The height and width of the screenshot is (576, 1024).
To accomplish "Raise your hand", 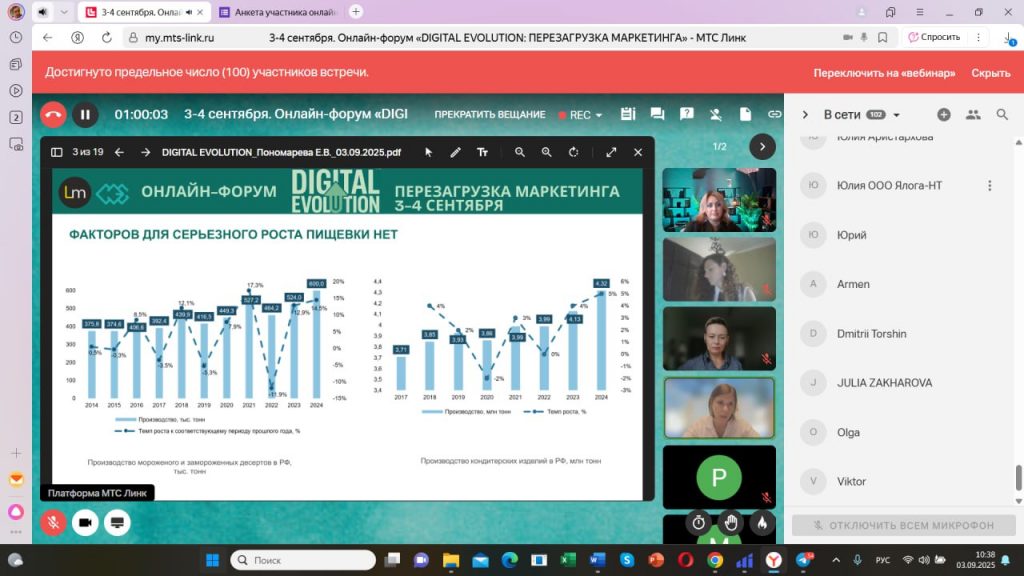I will (x=731, y=522).
